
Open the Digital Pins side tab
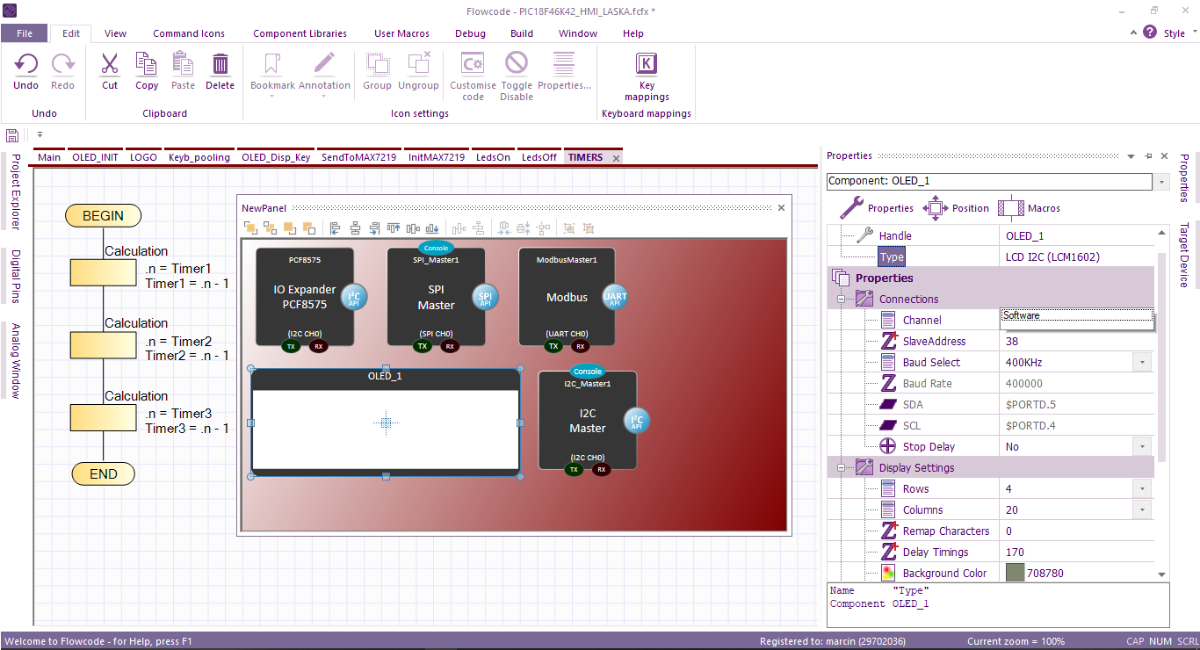[15, 276]
